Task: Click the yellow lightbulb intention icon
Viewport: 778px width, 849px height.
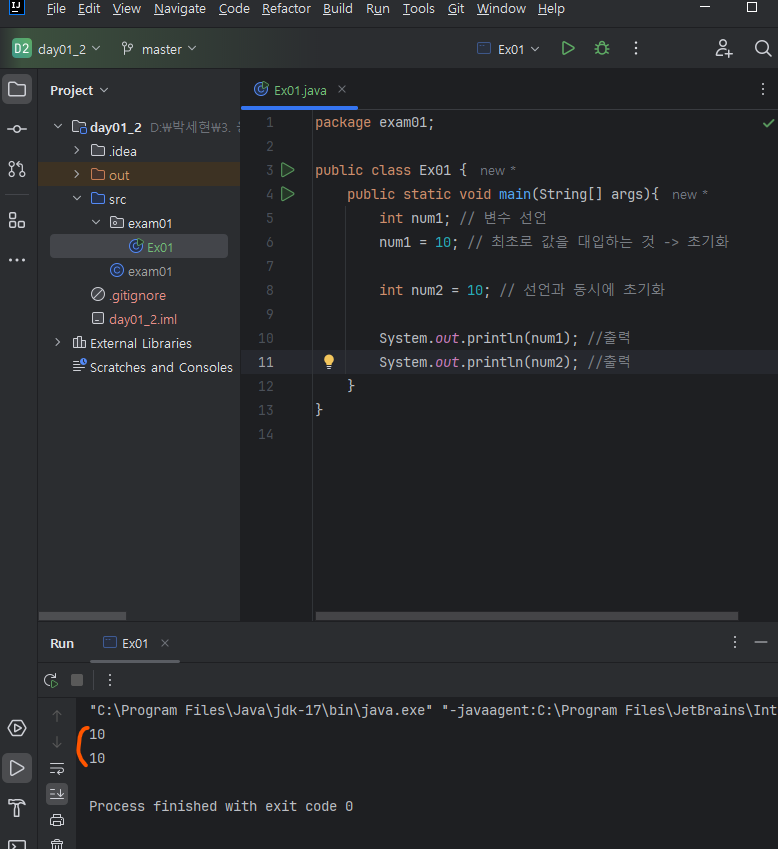Action: 328,362
